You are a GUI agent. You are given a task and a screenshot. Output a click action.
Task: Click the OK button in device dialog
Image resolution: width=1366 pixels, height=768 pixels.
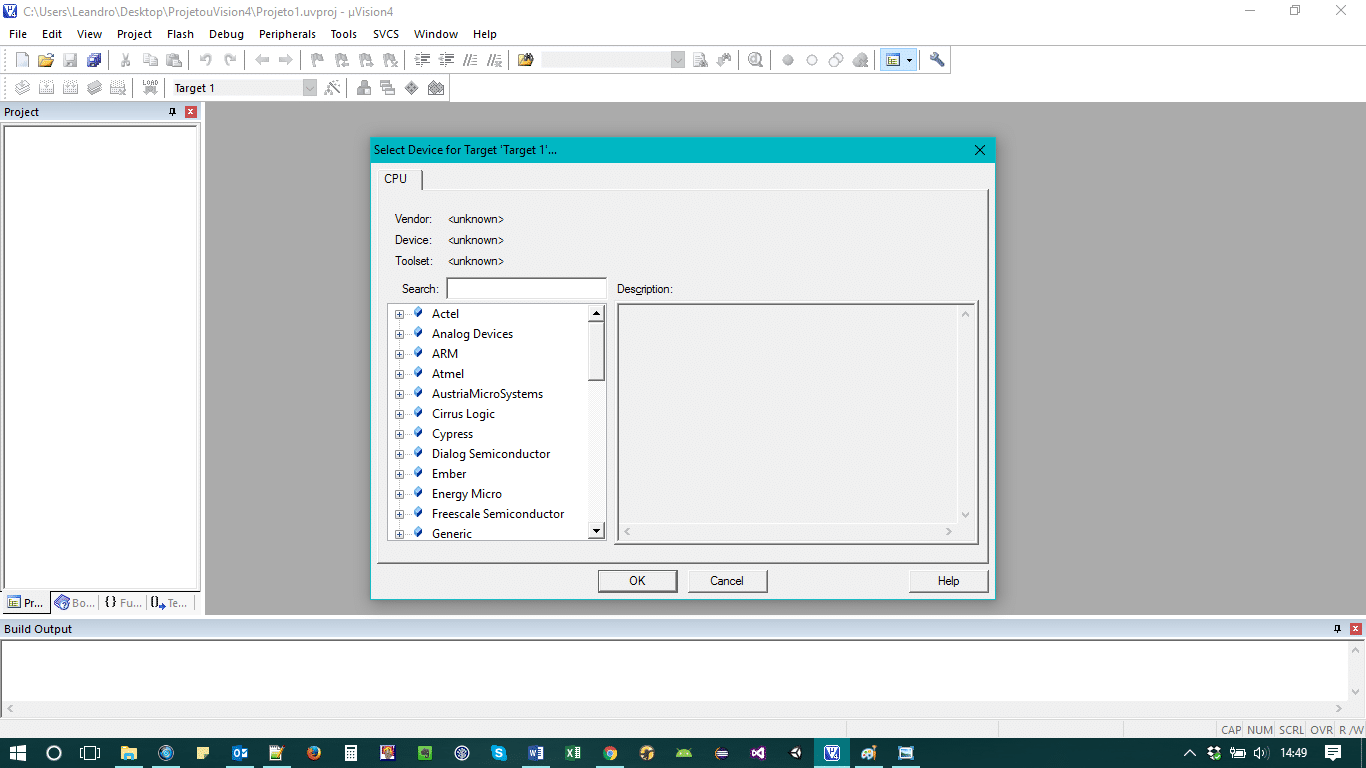point(637,581)
